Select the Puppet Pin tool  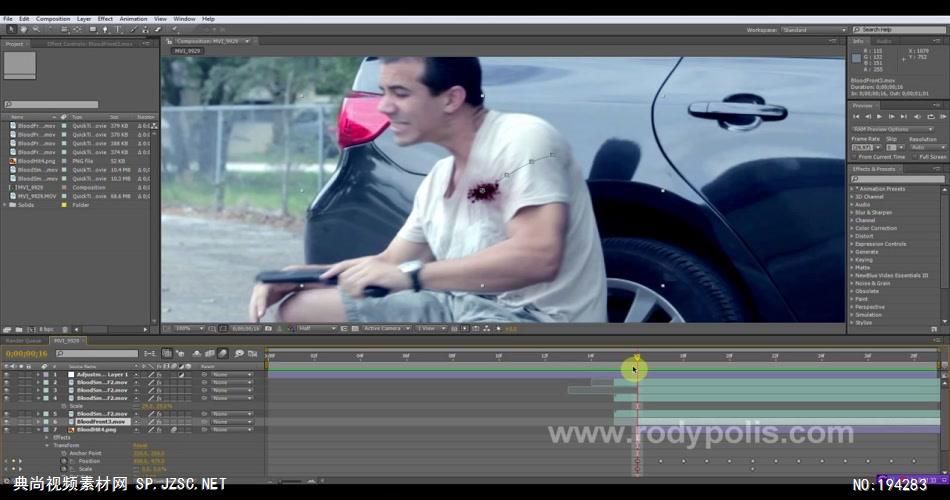174,29
